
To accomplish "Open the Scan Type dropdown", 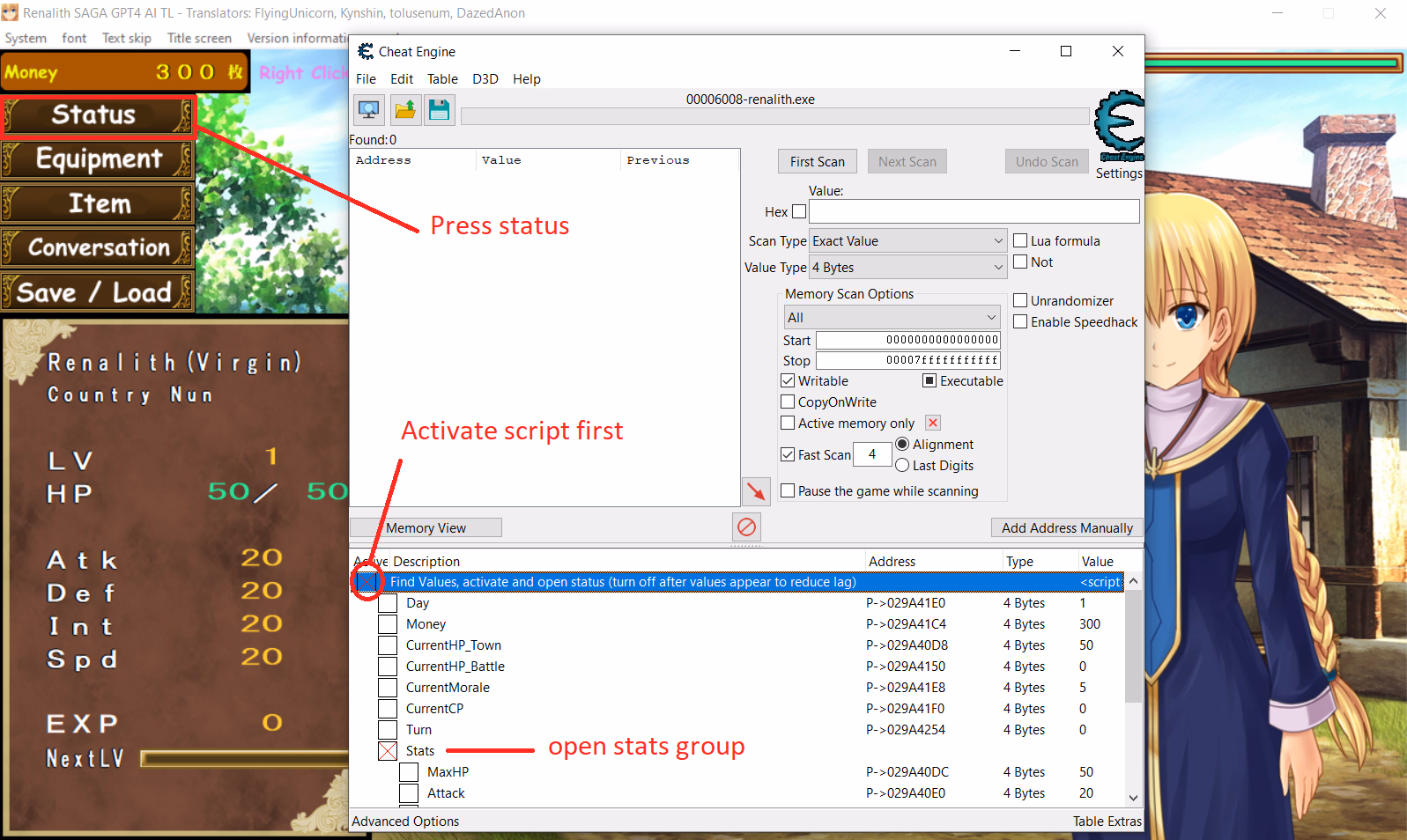I will click(x=907, y=241).
